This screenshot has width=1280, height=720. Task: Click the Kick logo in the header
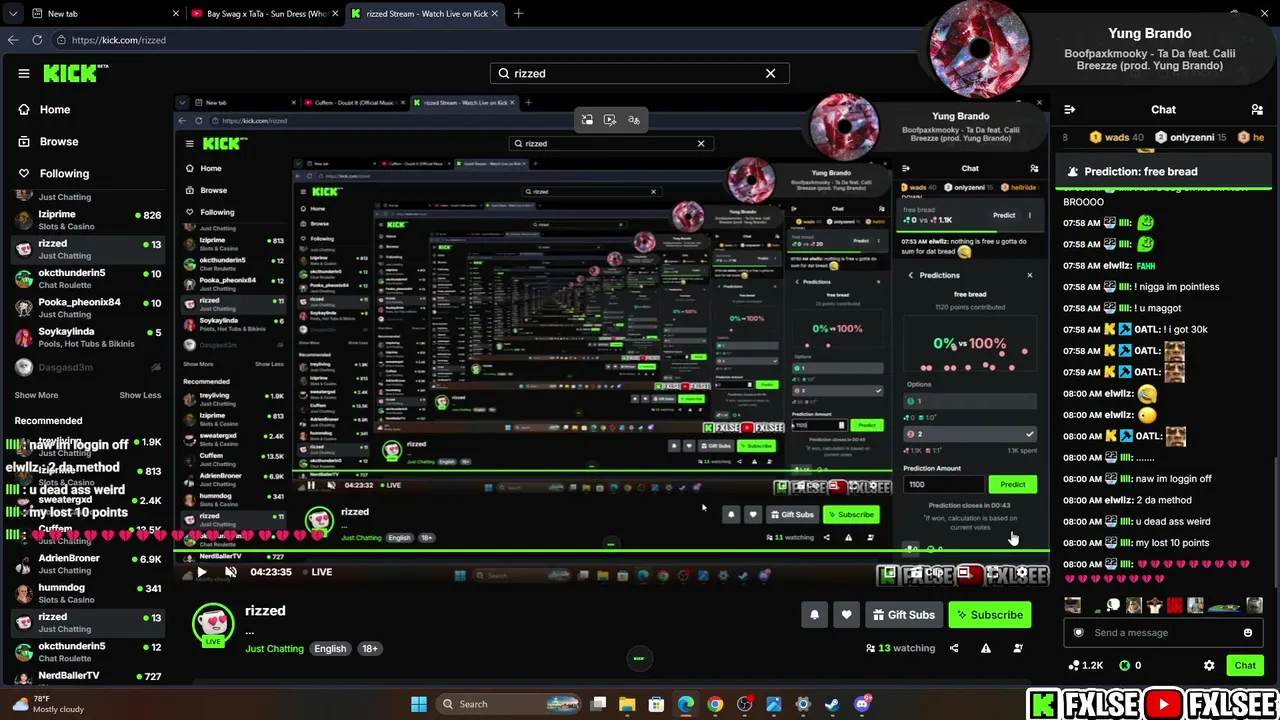click(x=76, y=73)
